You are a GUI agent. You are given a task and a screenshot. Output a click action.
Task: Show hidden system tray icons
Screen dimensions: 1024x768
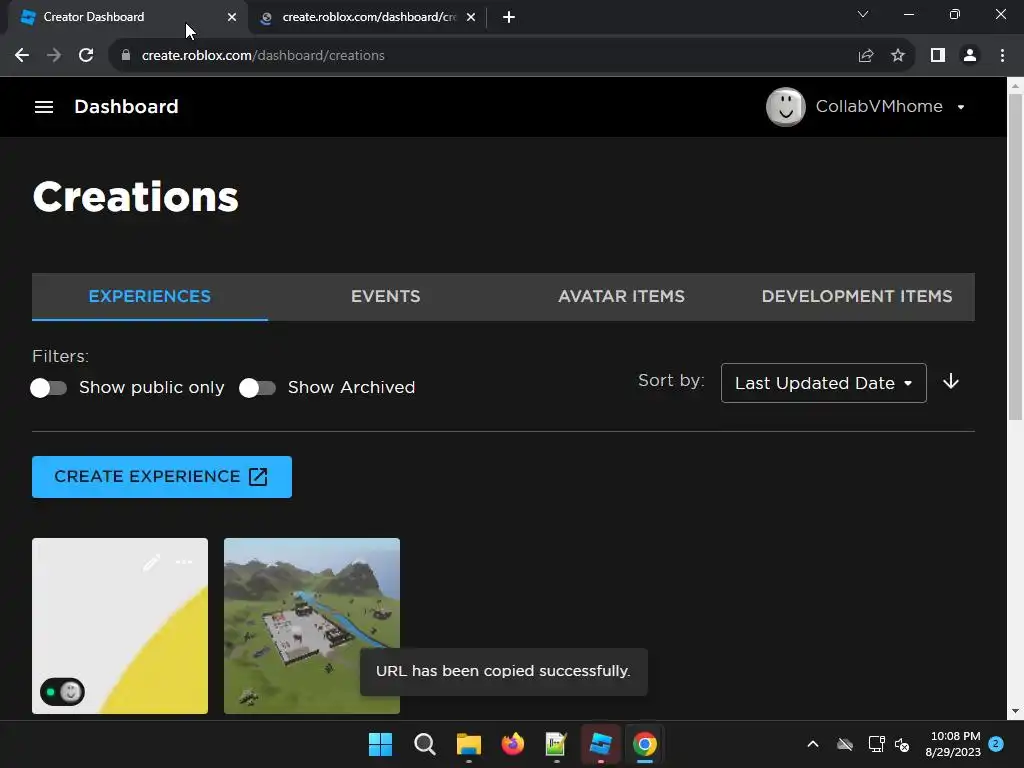pos(813,744)
